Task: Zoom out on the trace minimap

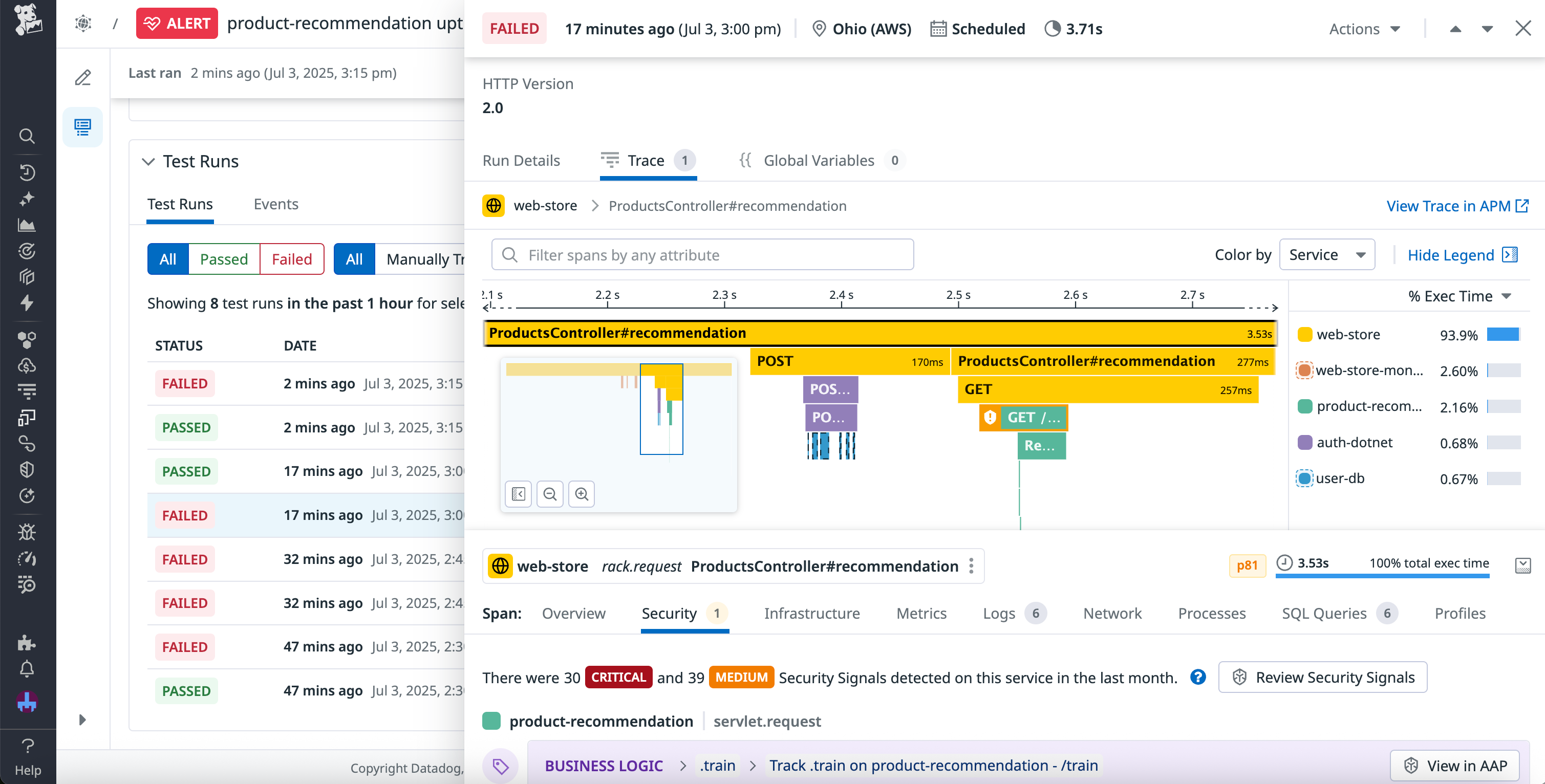Action: pos(549,494)
